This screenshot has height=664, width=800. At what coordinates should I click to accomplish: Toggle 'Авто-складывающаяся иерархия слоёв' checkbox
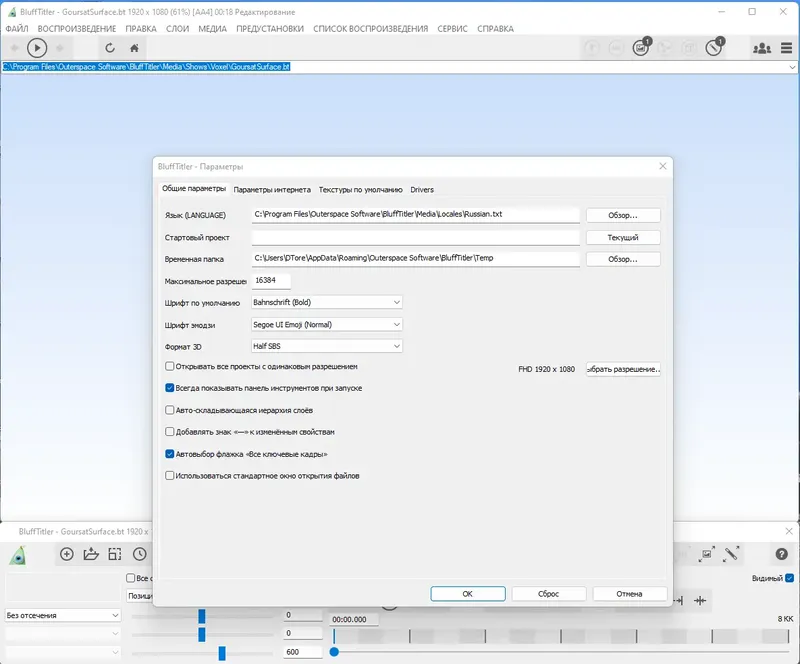169,410
